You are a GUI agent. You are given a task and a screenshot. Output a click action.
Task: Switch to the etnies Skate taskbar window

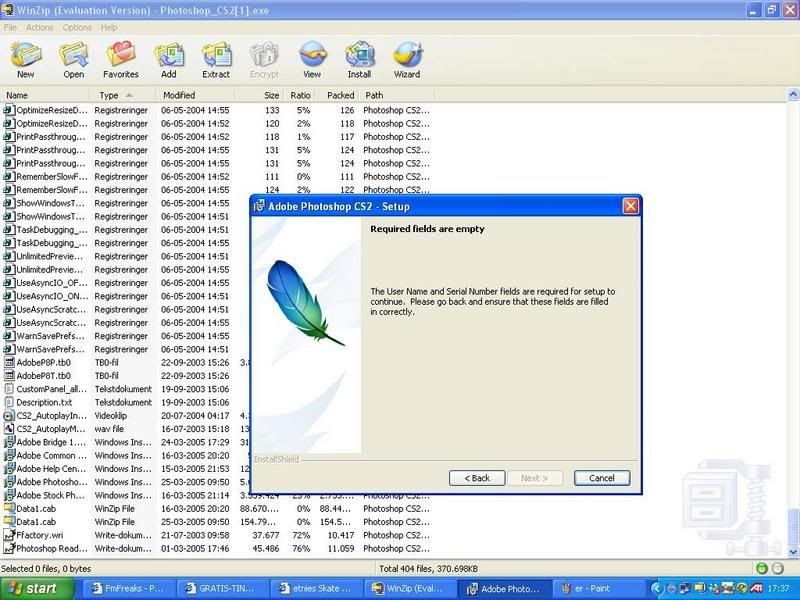pos(316,589)
